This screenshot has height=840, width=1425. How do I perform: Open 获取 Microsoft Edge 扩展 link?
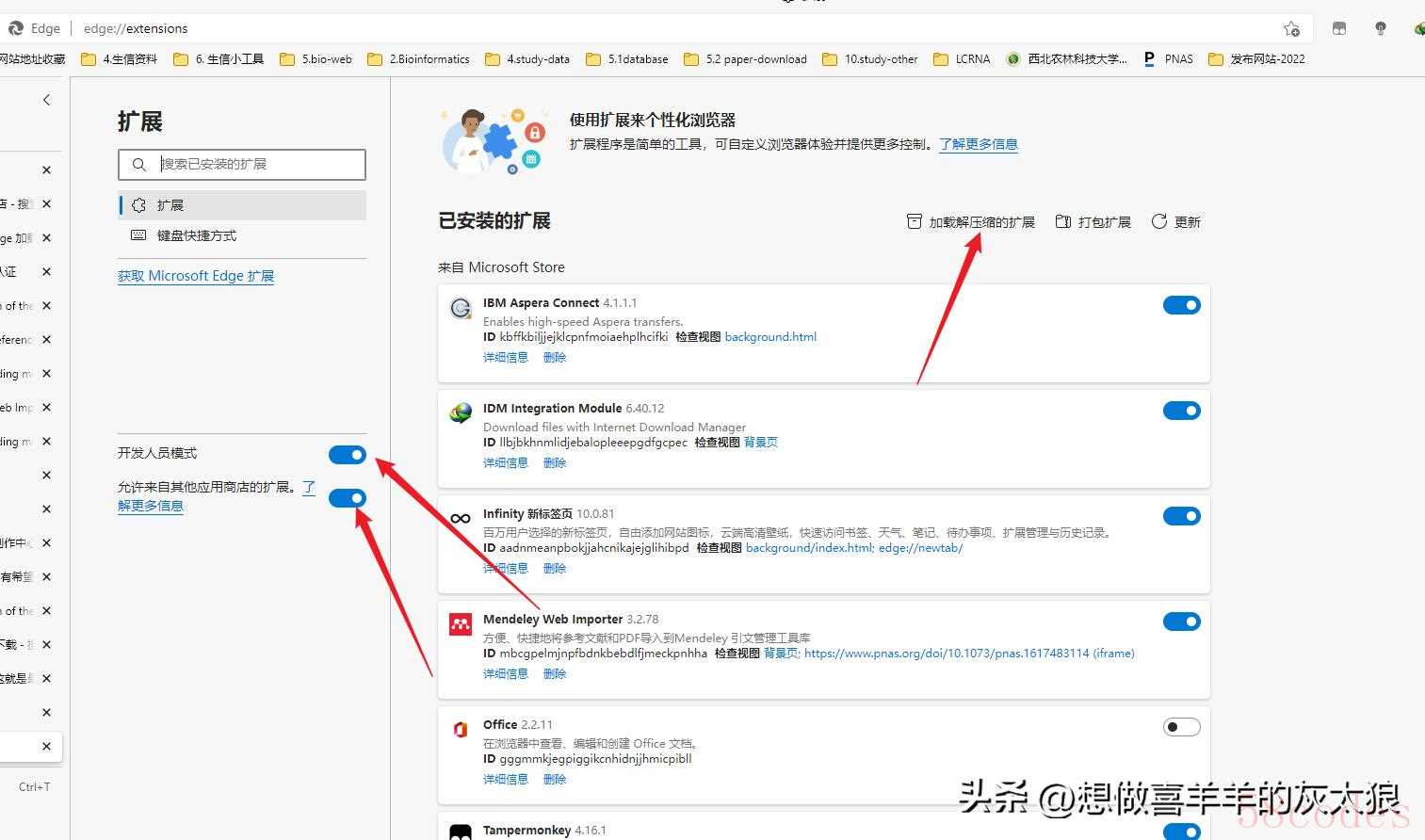coord(196,276)
